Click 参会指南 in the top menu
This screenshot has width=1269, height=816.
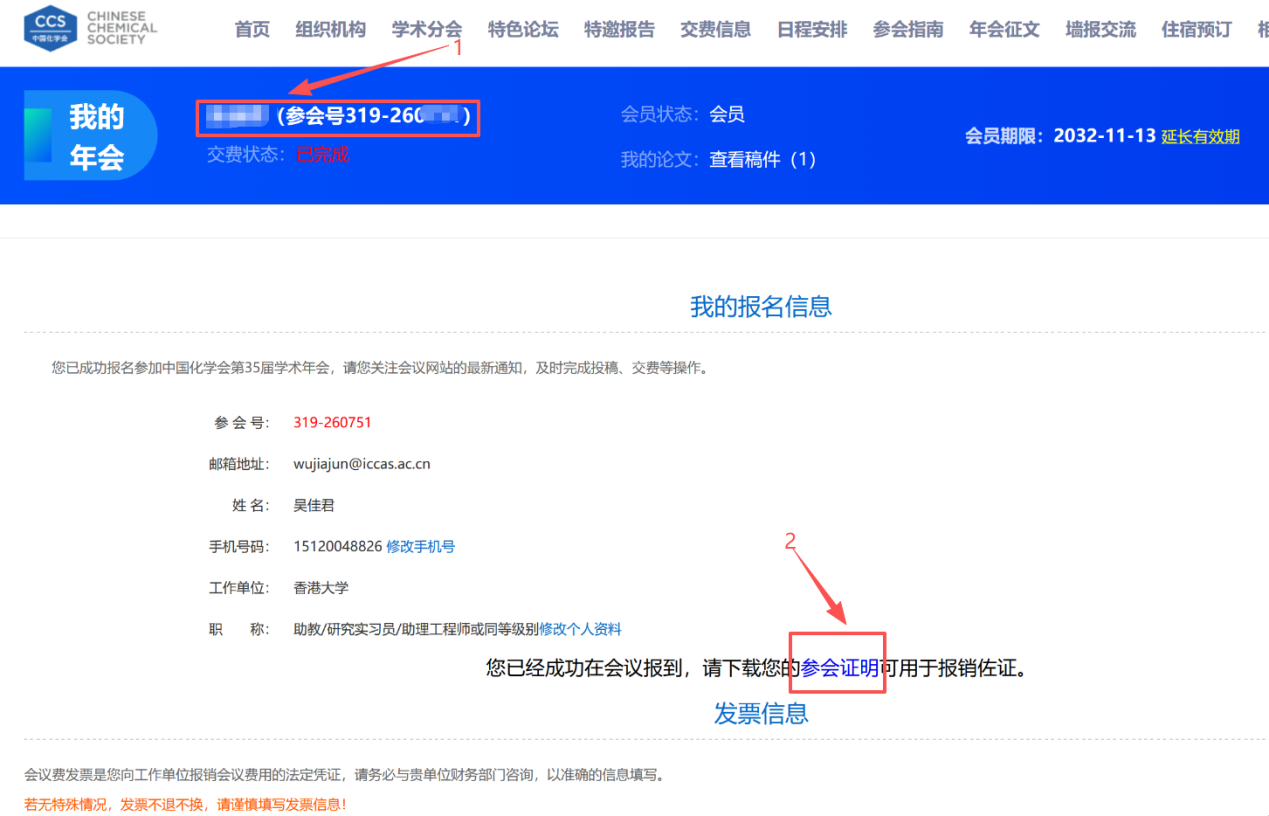click(x=908, y=30)
